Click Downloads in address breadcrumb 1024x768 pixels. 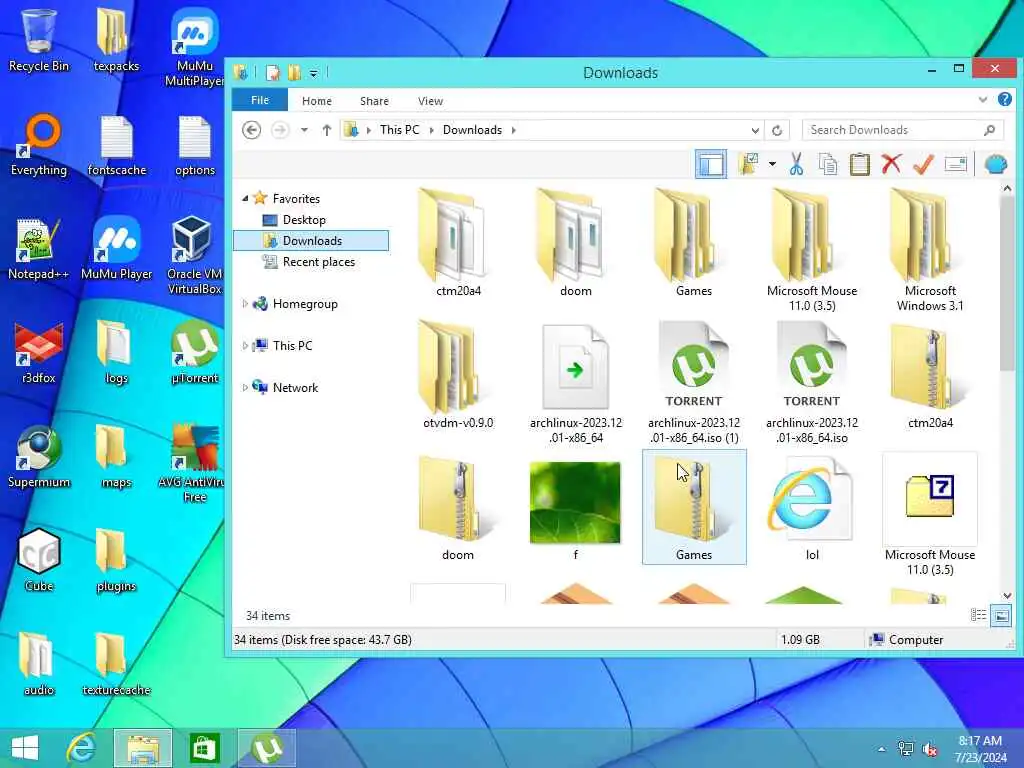click(472, 130)
